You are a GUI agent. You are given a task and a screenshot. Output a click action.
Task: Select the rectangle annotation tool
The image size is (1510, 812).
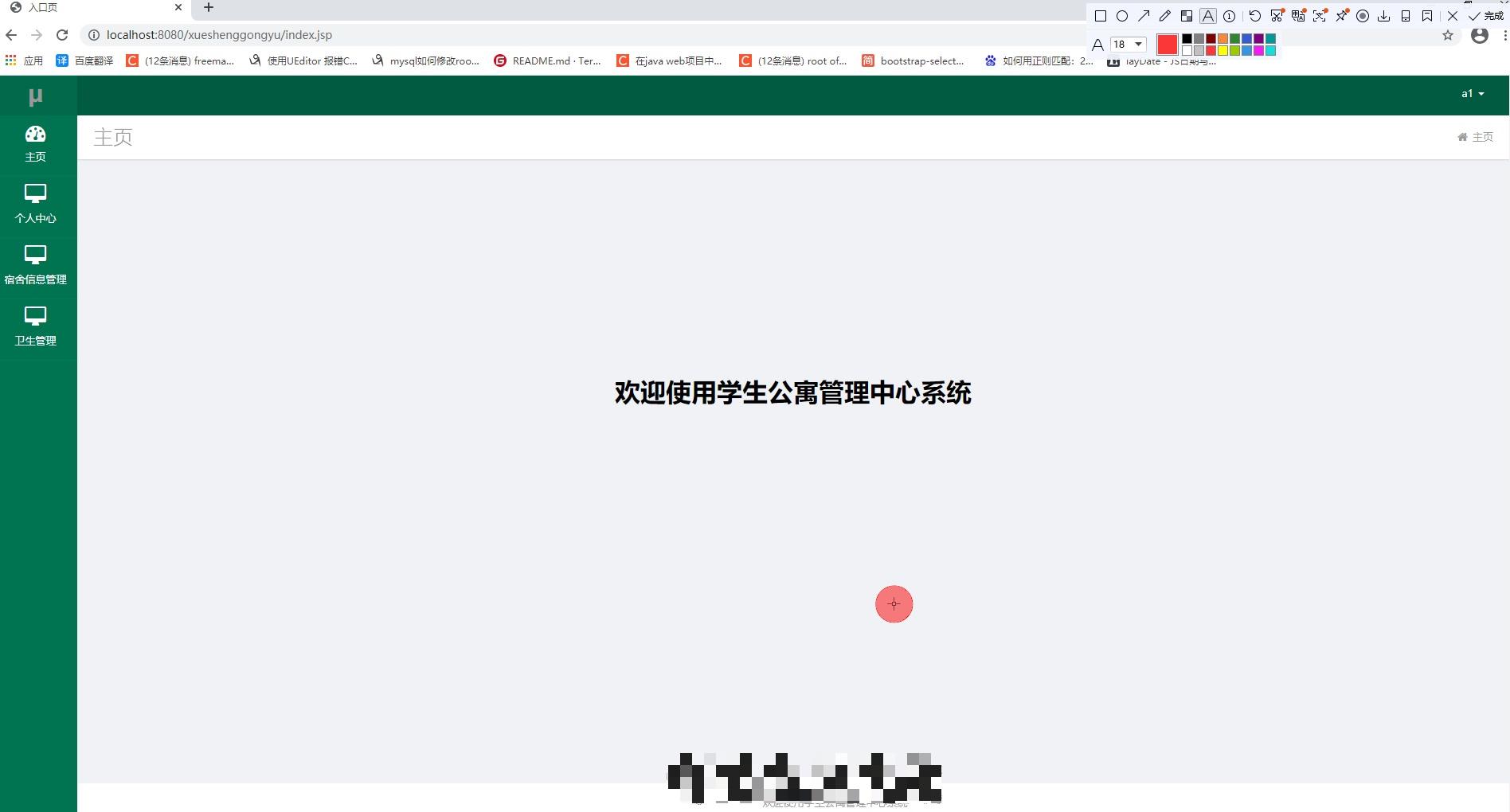(1101, 16)
